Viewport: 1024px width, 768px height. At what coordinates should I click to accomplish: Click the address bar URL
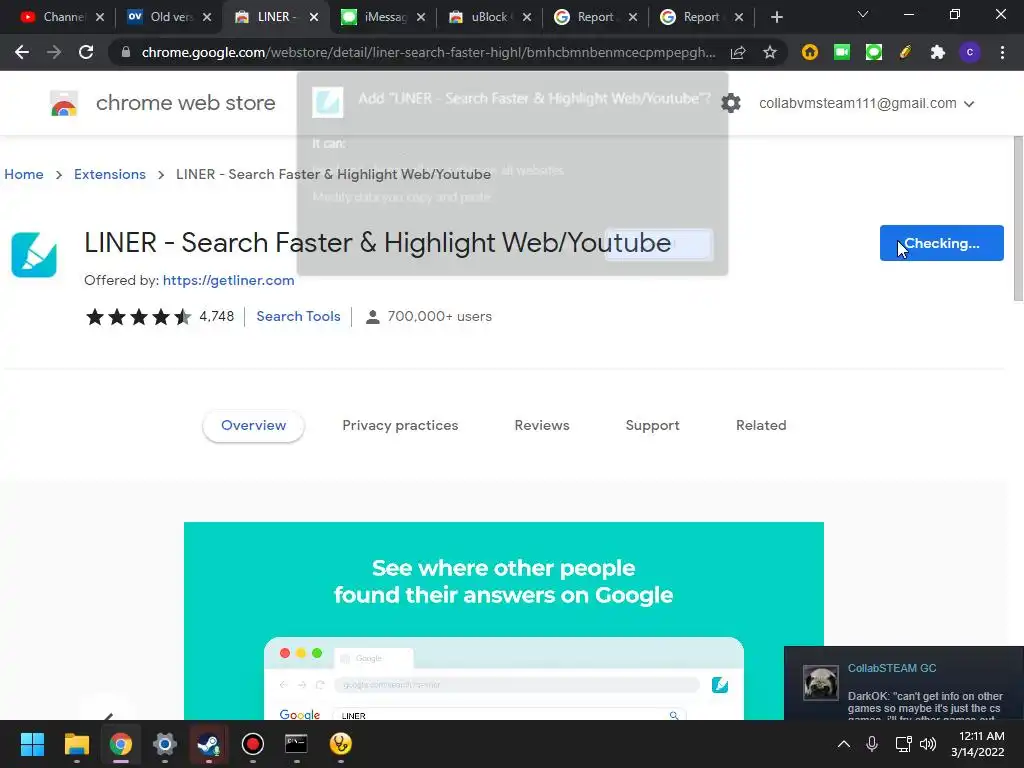click(x=428, y=52)
